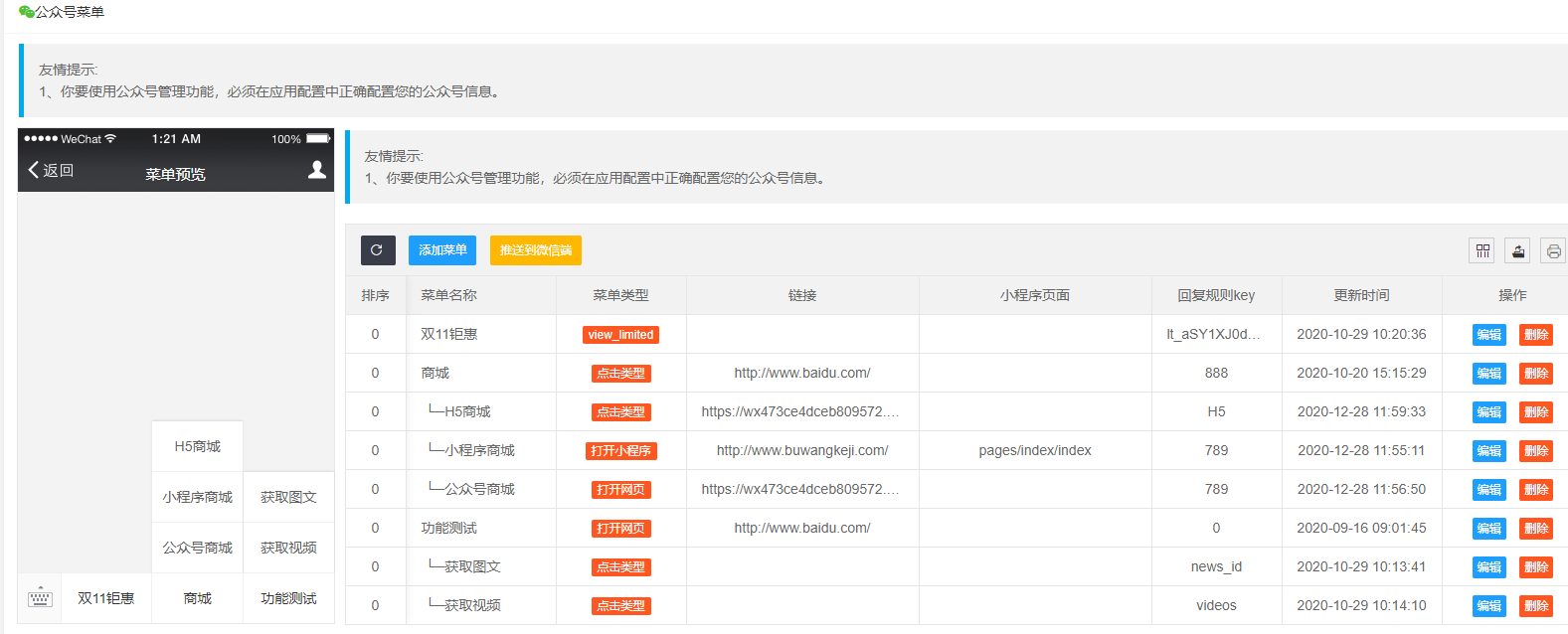
Task: Click the user profile icon in preview
Action: coord(317,170)
